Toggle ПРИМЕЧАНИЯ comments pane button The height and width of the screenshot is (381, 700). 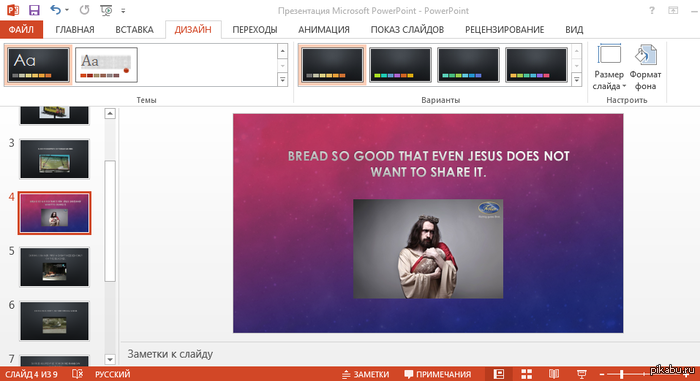point(438,374)
